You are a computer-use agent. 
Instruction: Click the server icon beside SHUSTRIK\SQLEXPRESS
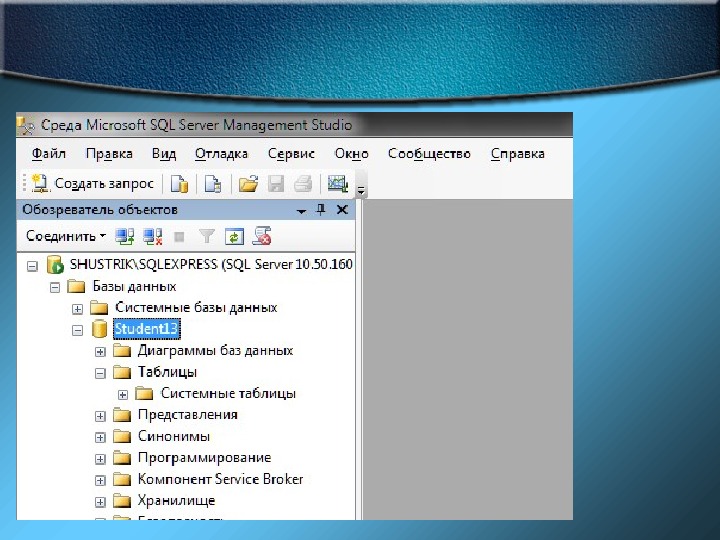pyautogui.click(x=56, y=265)
